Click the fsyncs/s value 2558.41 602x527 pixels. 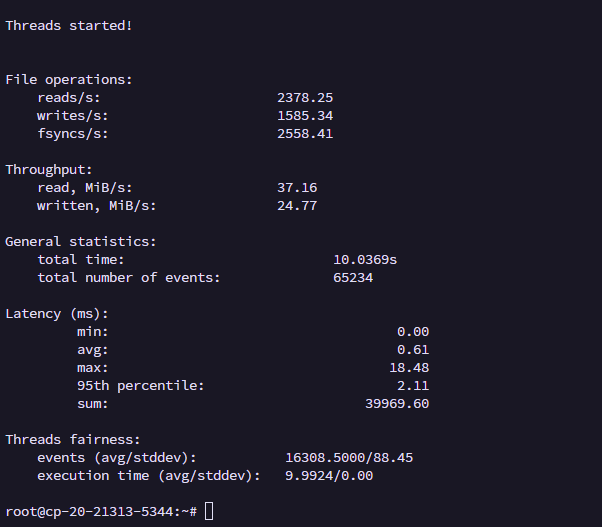coord(305,134)
